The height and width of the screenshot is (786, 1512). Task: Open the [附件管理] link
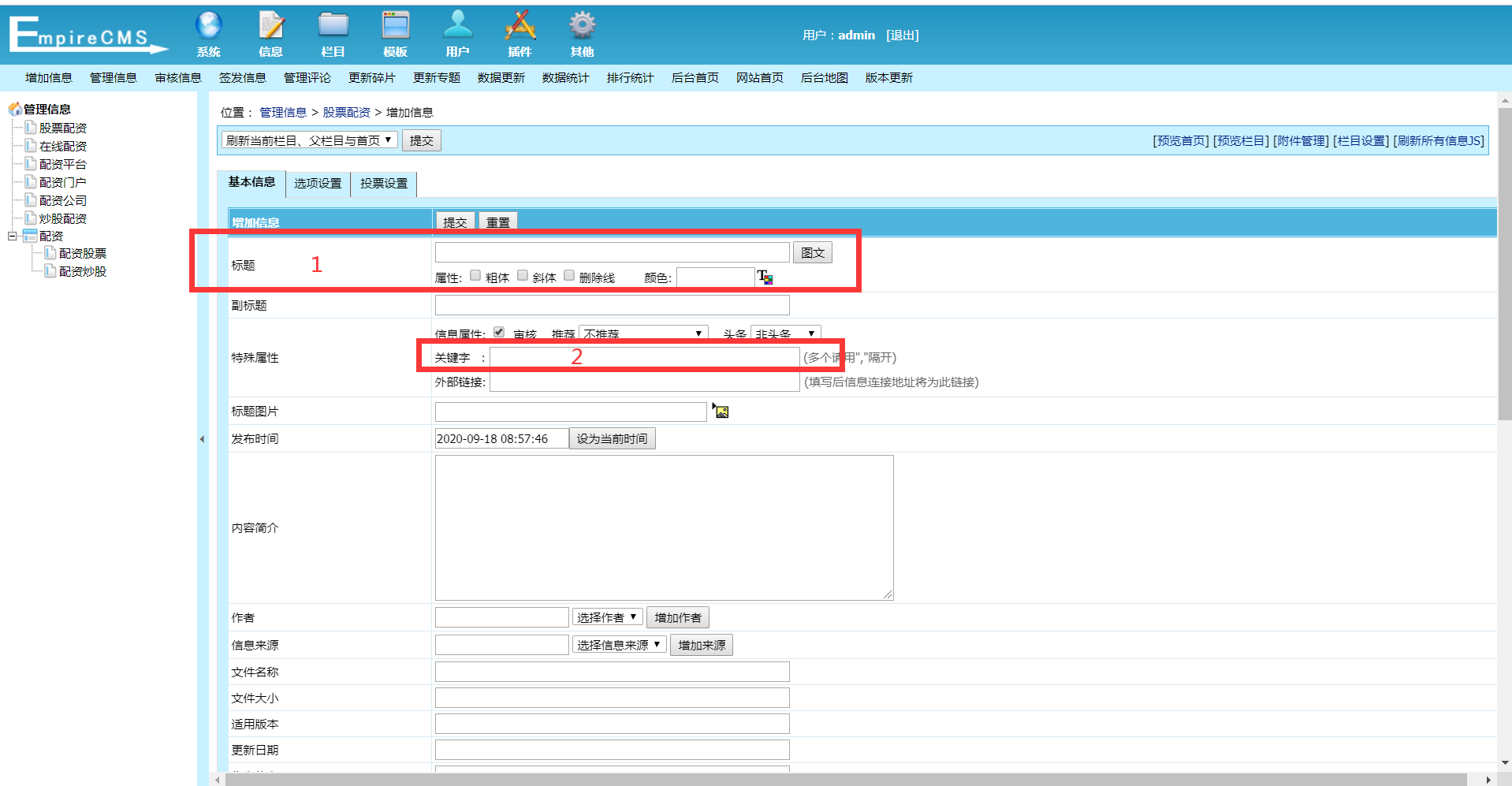click(1301, 140)
